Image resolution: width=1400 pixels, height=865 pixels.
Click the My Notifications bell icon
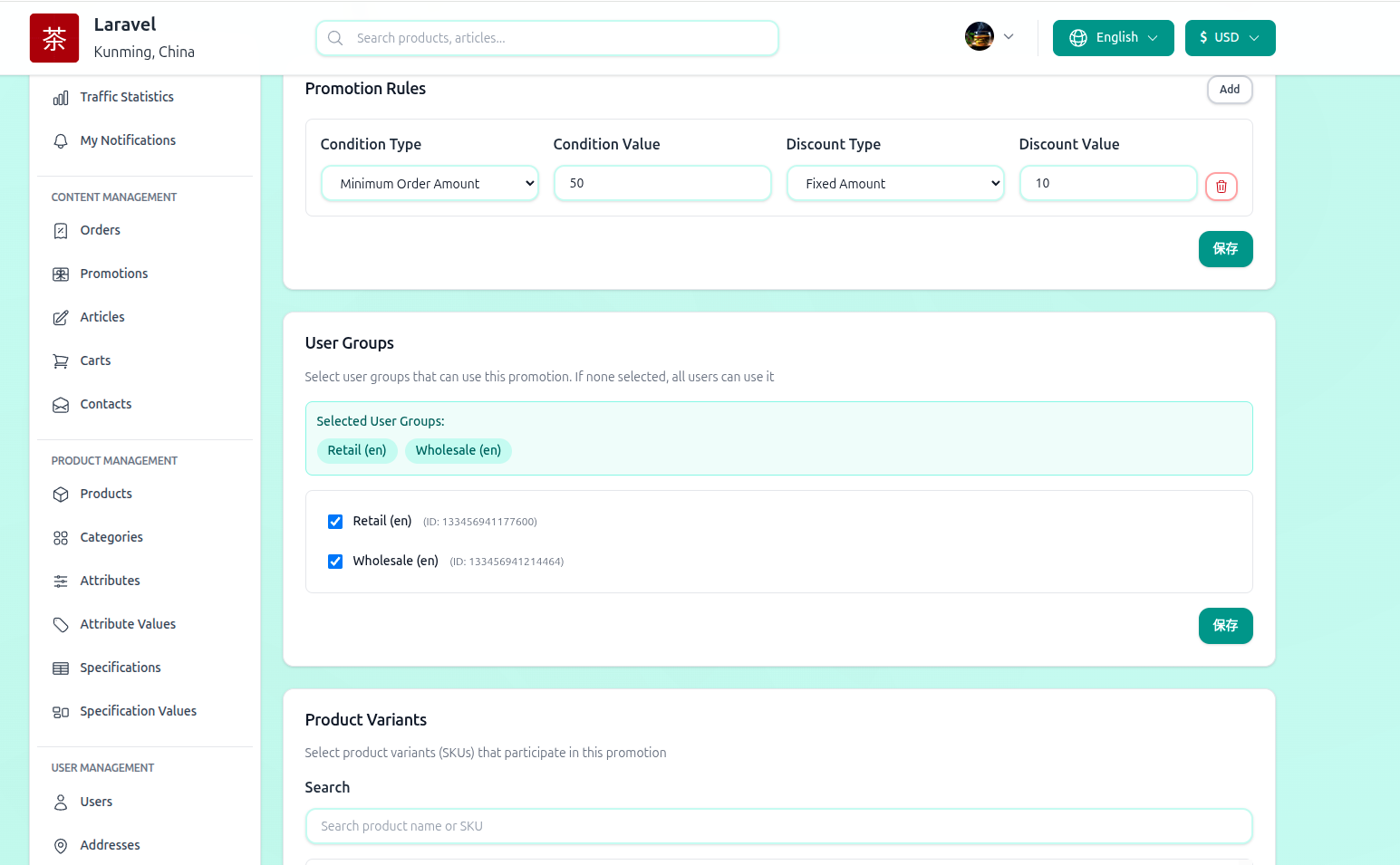pyautogui.click(x=61, y=141)
